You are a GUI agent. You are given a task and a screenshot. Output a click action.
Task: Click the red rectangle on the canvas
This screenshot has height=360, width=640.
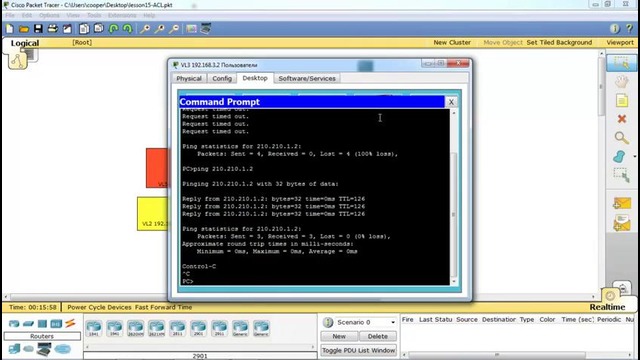pyautogui.click(x=157, y=168)
